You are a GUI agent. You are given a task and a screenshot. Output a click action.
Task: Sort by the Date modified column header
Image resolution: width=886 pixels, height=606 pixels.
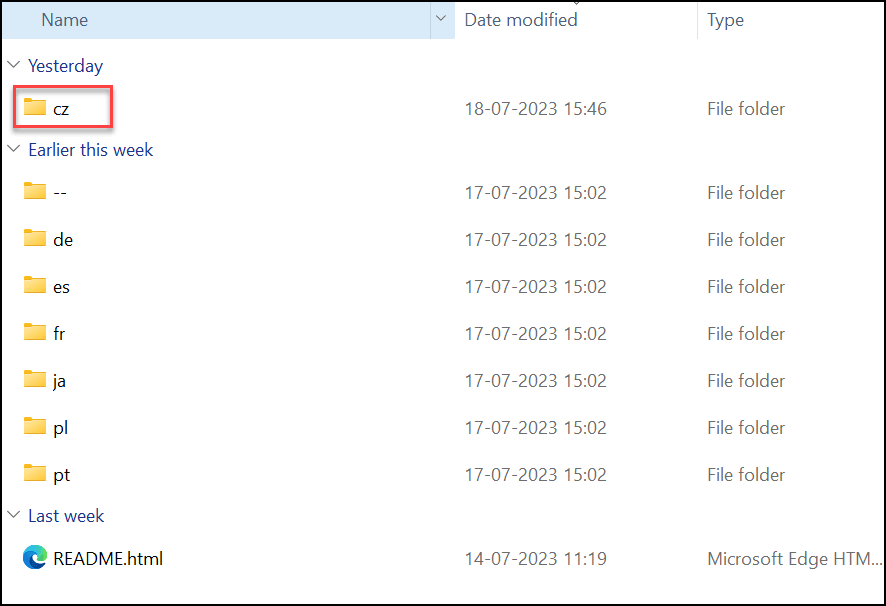click(x=520, y=19)
